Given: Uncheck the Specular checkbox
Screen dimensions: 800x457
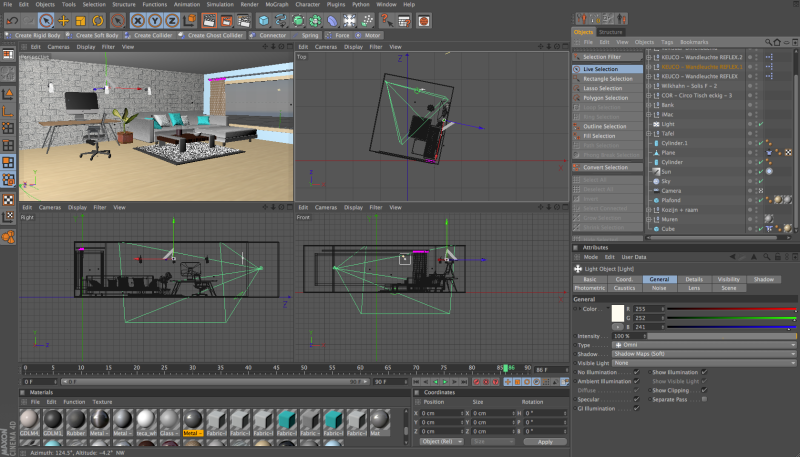Looking at the screenshot, I should (x=636, y=399).
